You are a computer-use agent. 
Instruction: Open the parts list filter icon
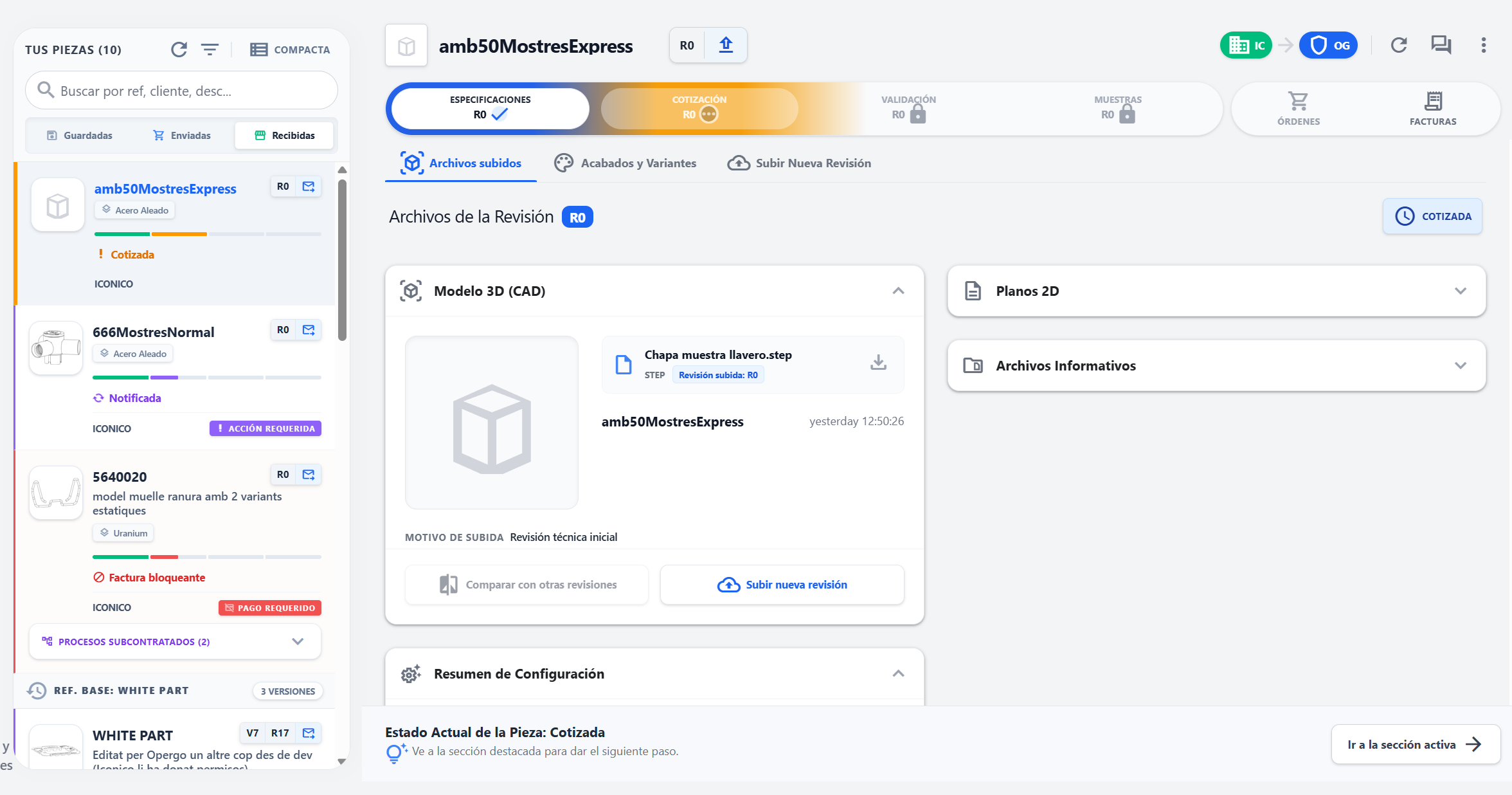(x=210, y=50)
